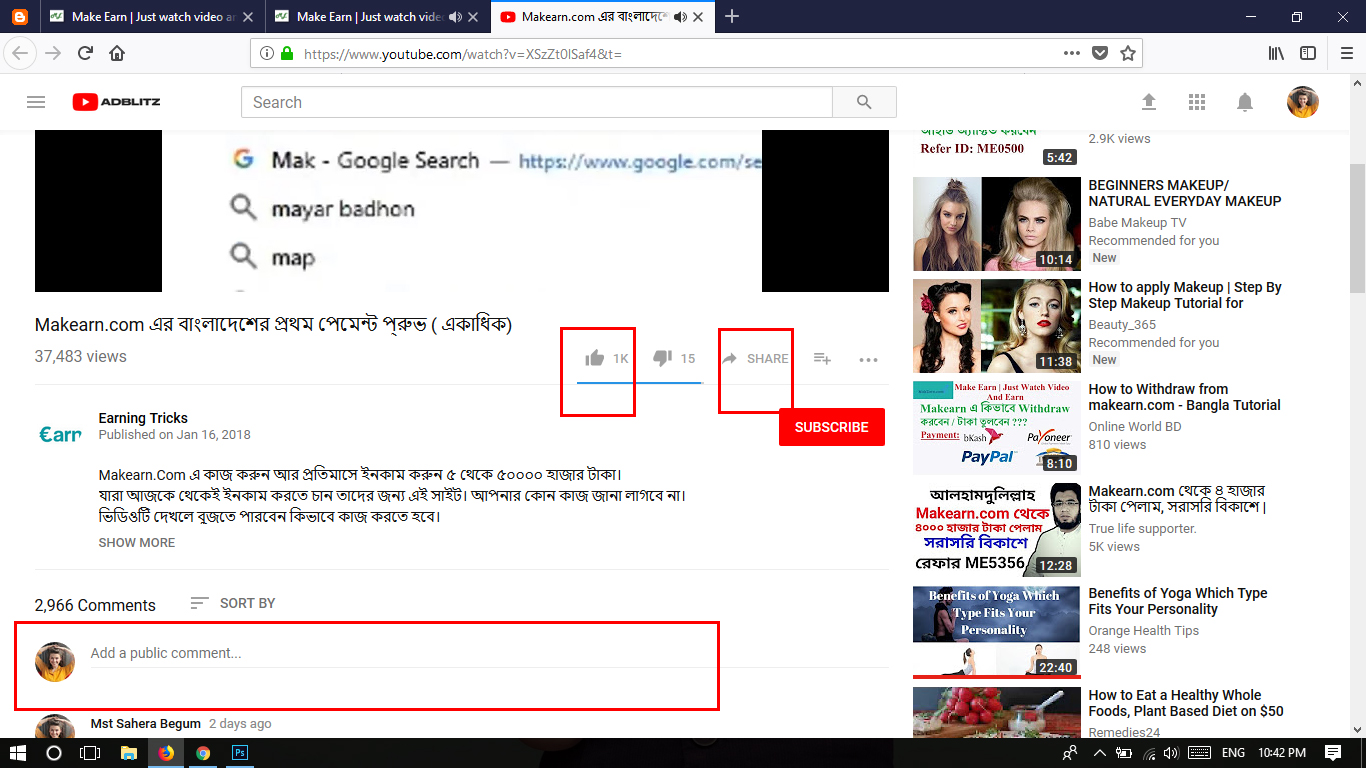Add video to playlist icon
Screen dimensions: 1366x768
pos(822,358)
